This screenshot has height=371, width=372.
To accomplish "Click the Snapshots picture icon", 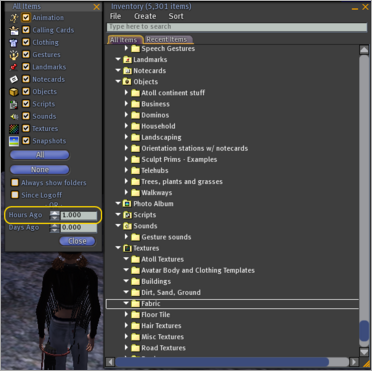I will tap(14, 141).
